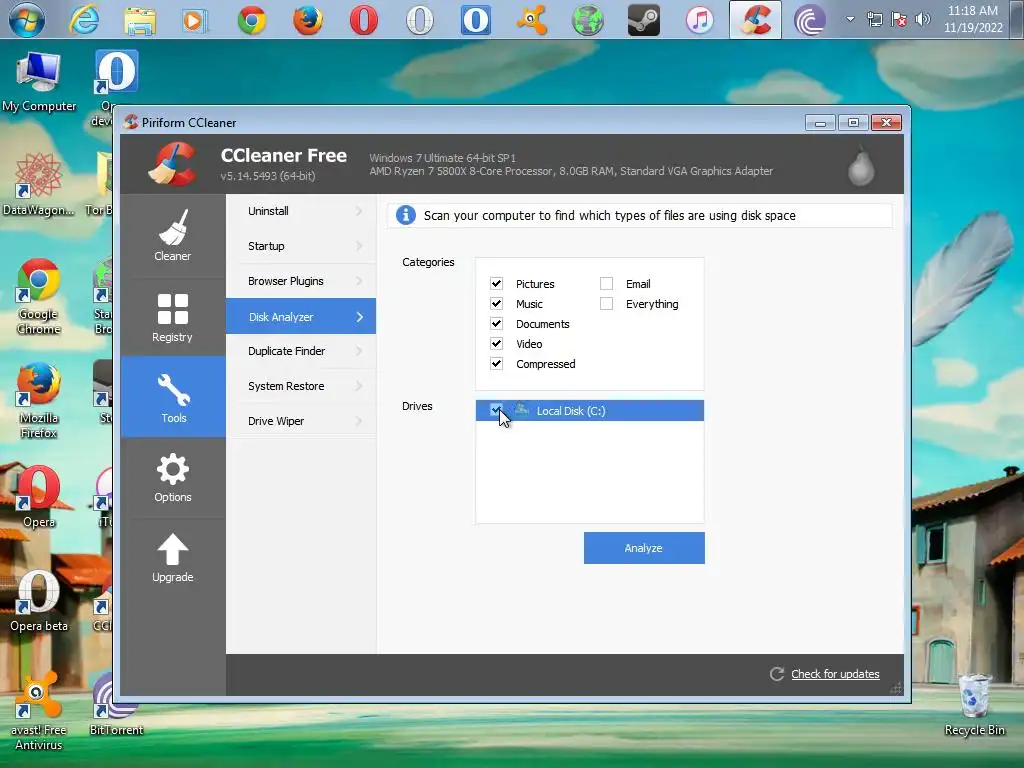Click the pear icon in header
This screenshot has height=768, width=1024.
[x=861, y=166]
